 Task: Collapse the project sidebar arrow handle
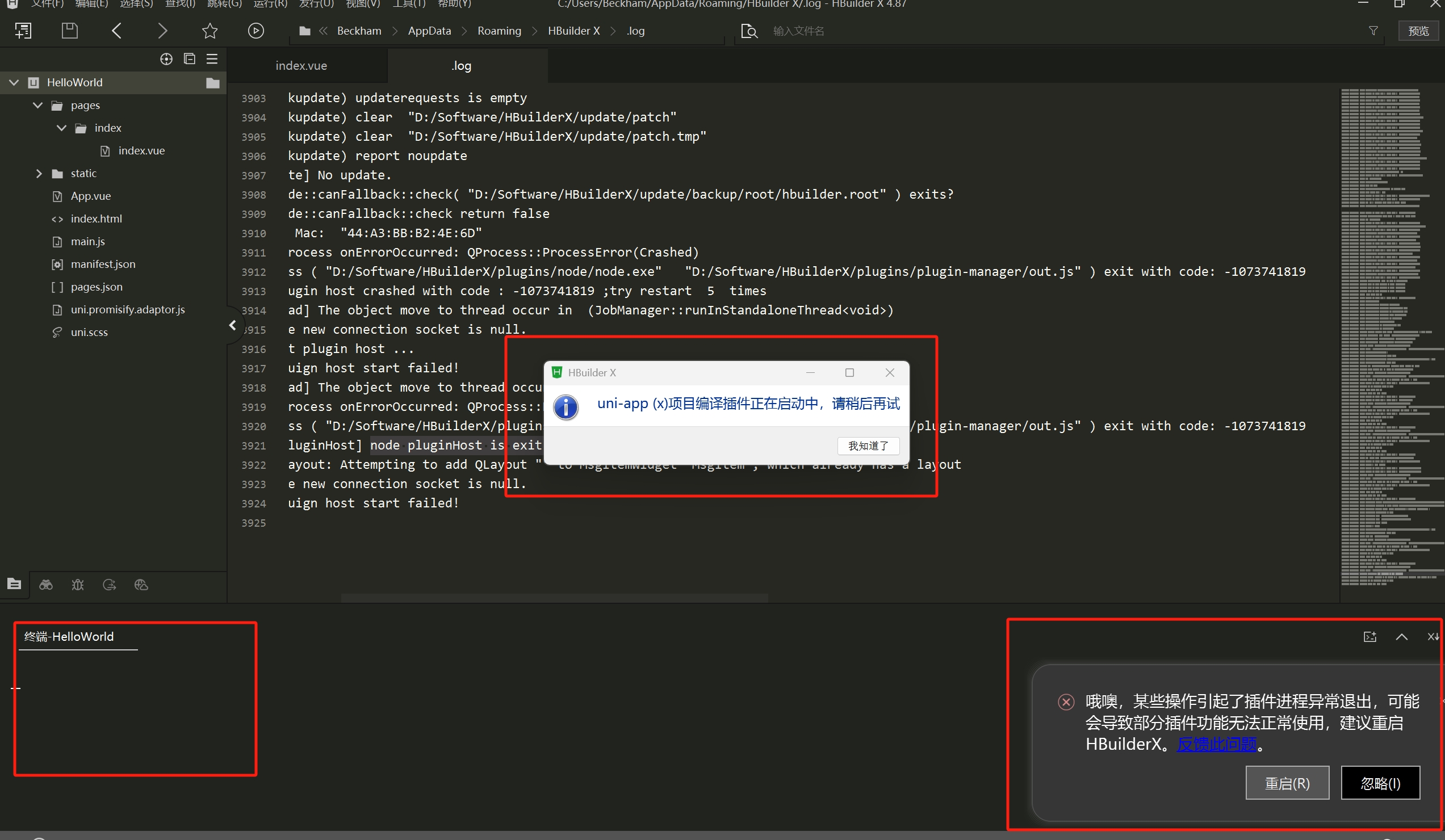[x=232, y=326]
